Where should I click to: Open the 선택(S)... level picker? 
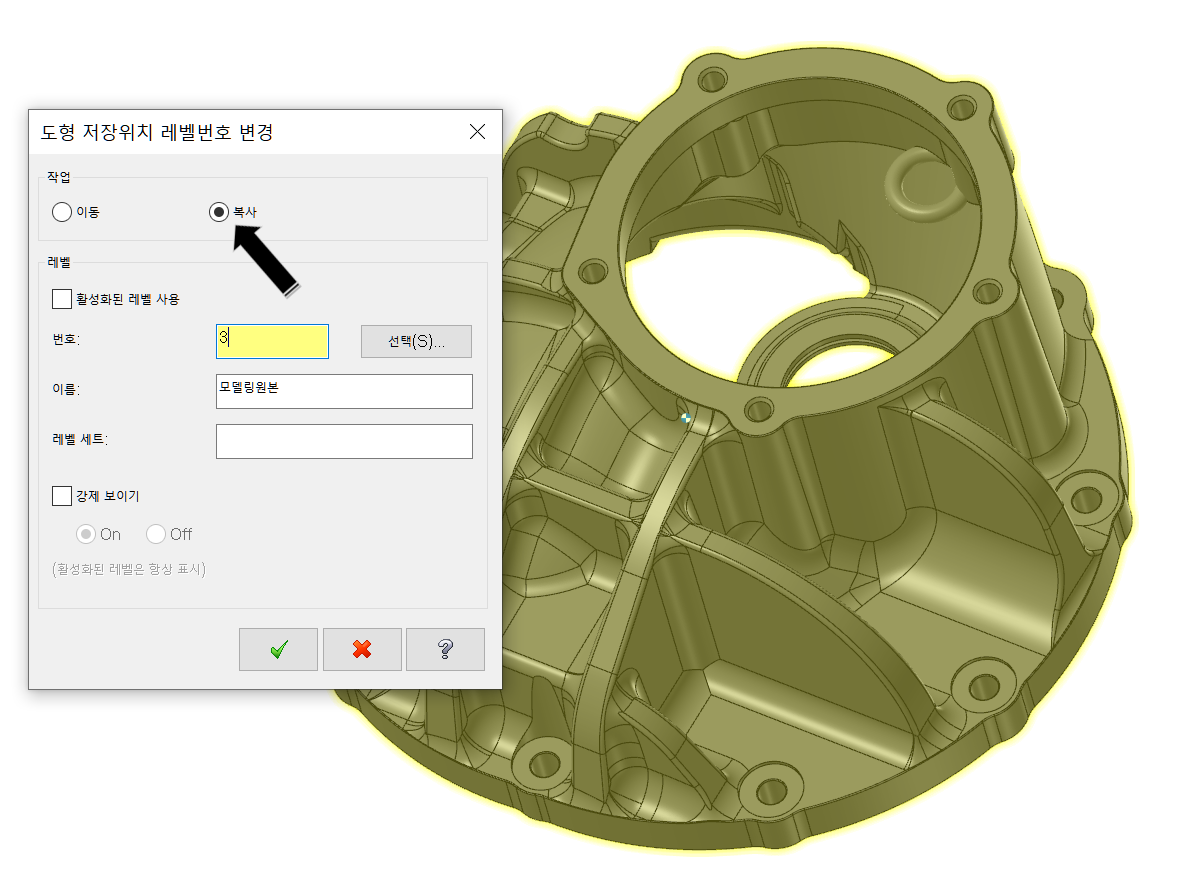coord(416,341)
